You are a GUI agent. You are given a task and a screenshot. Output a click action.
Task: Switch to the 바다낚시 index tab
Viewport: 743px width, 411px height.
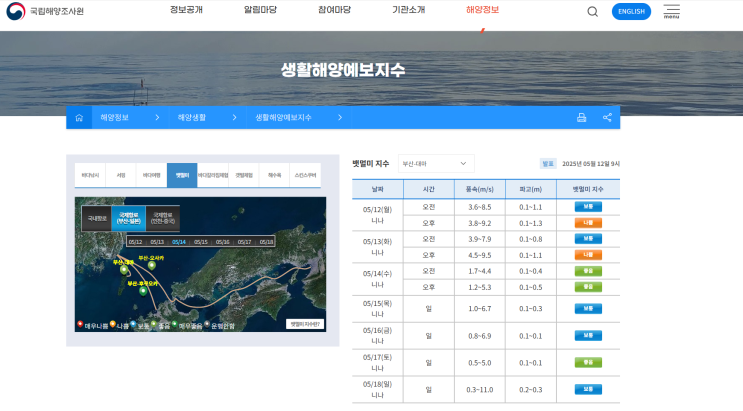[x=91, y=175]
